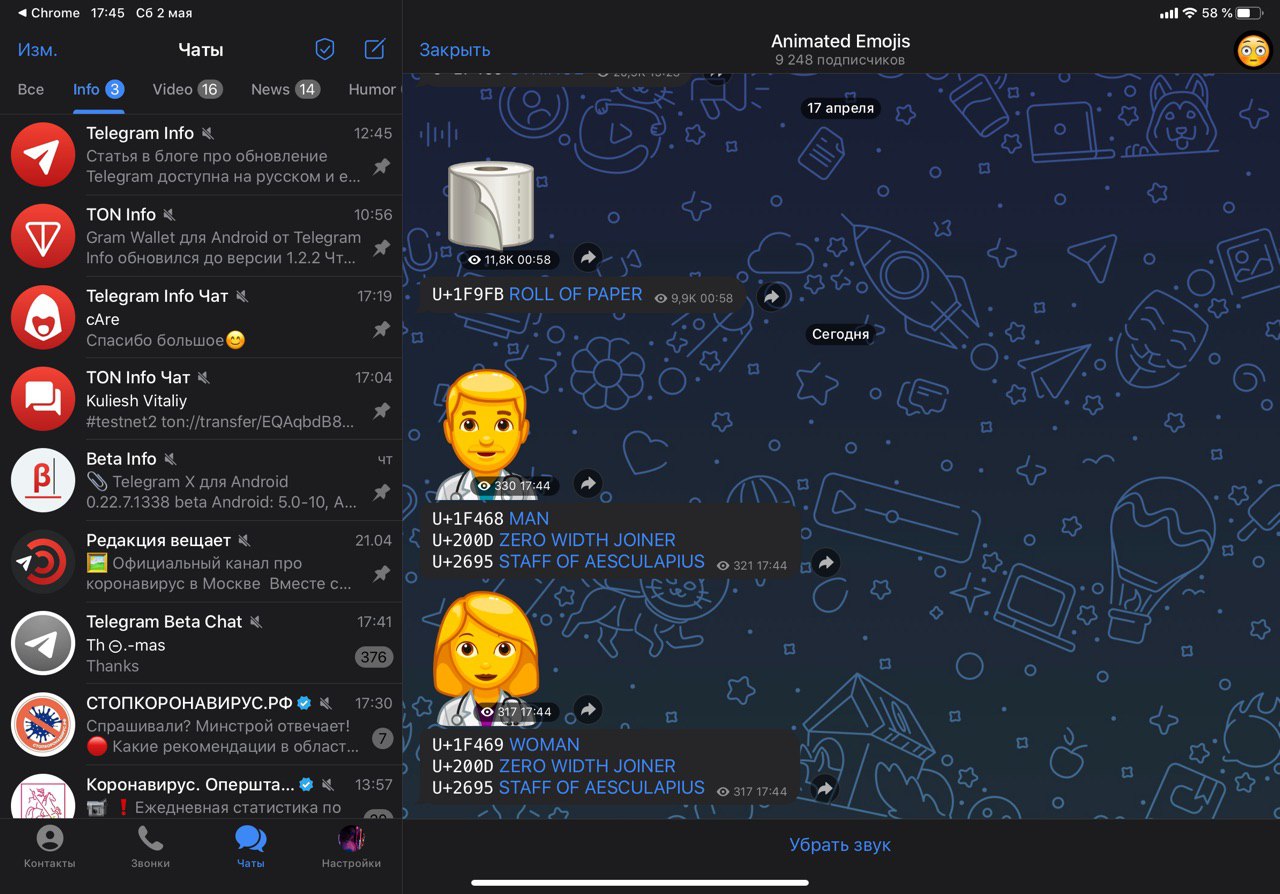Tap Убрать звук to mute channel
The image size is (1280, 894).
[x=840, y=845]
